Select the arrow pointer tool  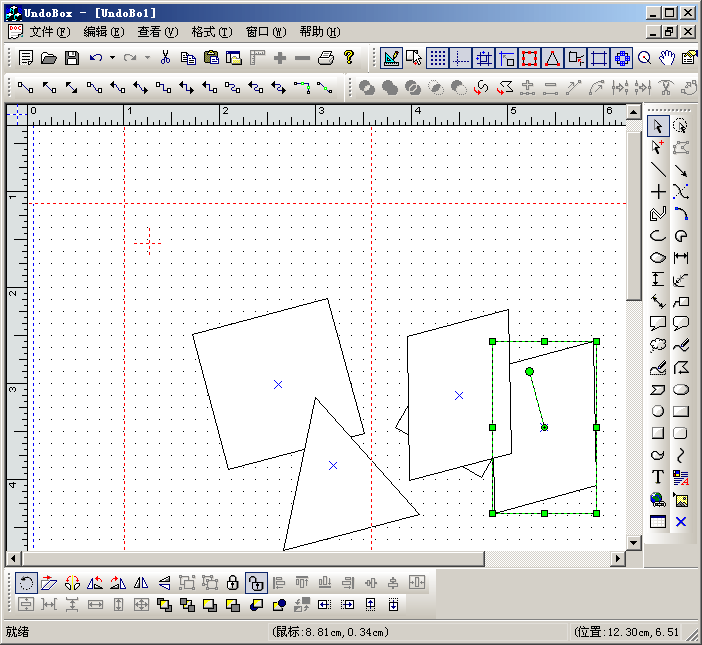pyautogui.click(x=657, y=126)
